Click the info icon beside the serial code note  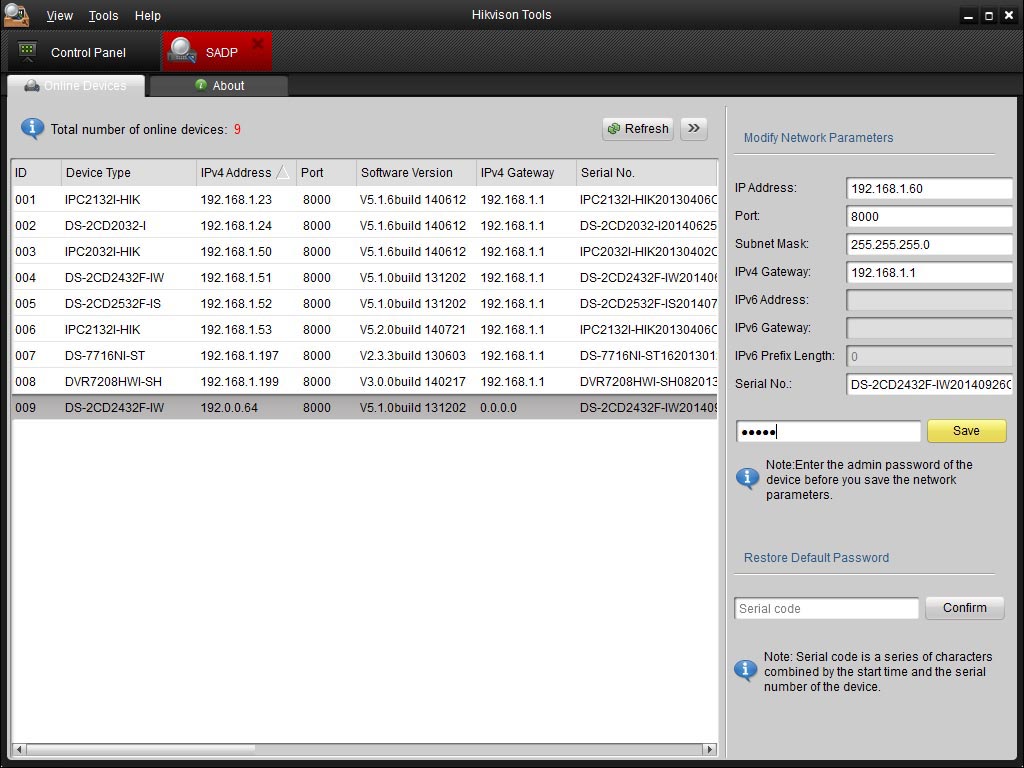coord(746,670)
